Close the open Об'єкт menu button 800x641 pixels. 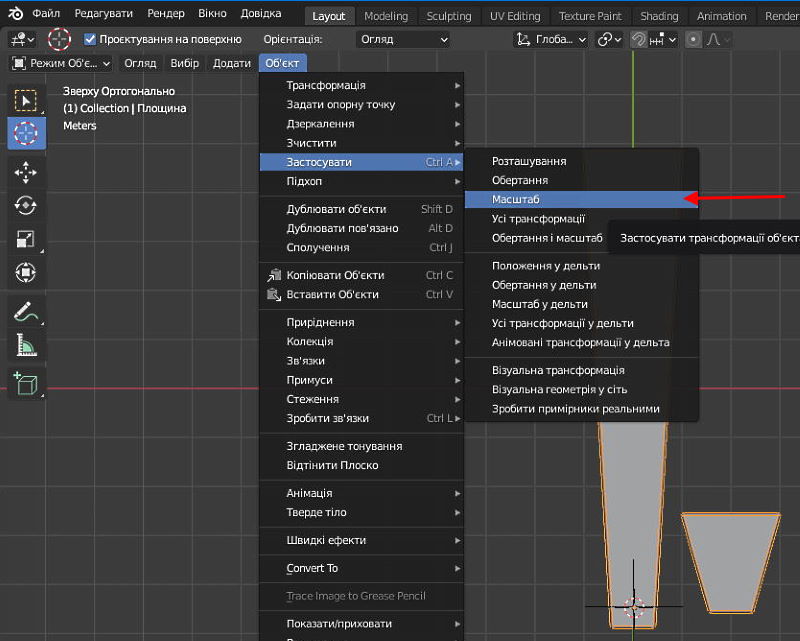tap(282, 63)
